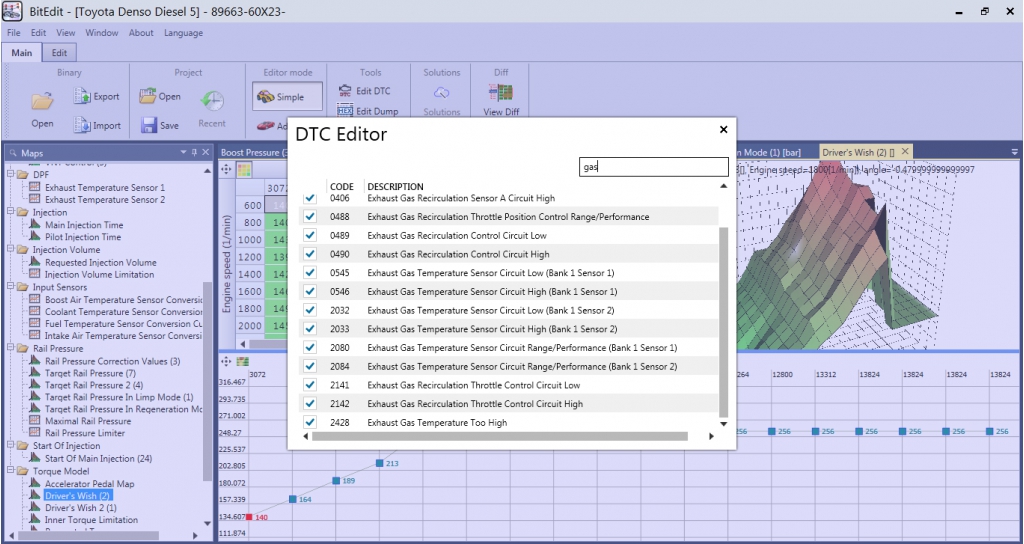This screenshot has width=1024, height=544.
Task: Toggle the checkbox for code 0490
Action: click(310, 254)
